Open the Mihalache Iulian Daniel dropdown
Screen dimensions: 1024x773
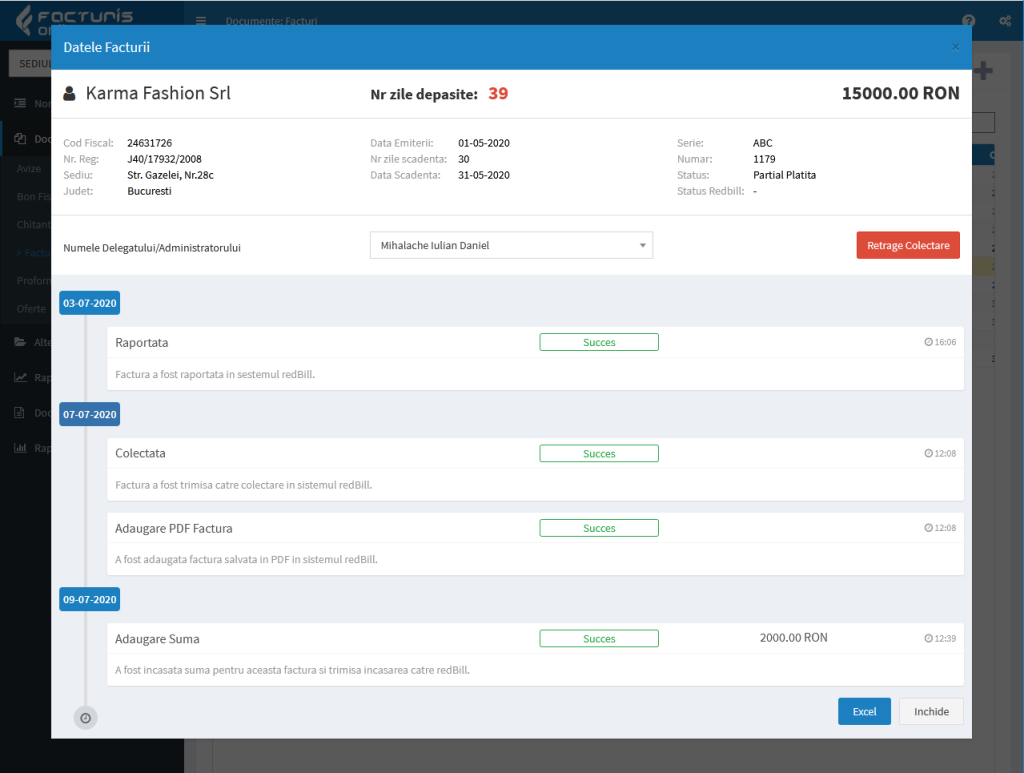[511, 245]
